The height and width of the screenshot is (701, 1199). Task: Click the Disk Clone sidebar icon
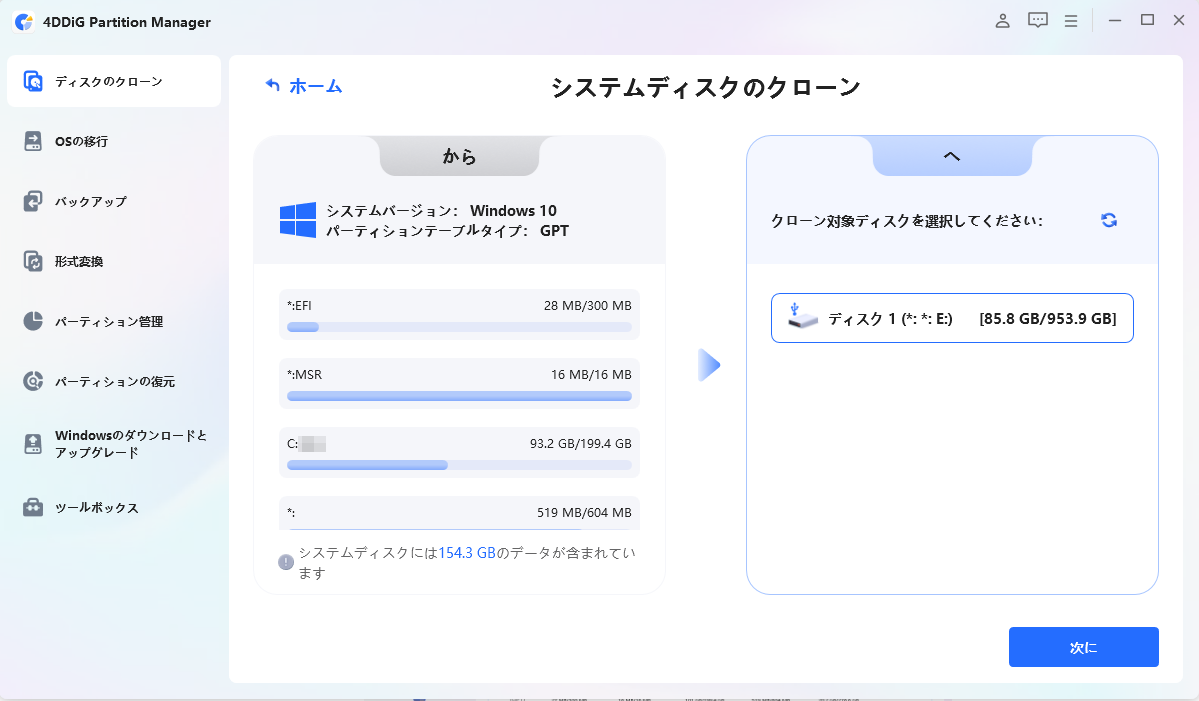[34, 81]
